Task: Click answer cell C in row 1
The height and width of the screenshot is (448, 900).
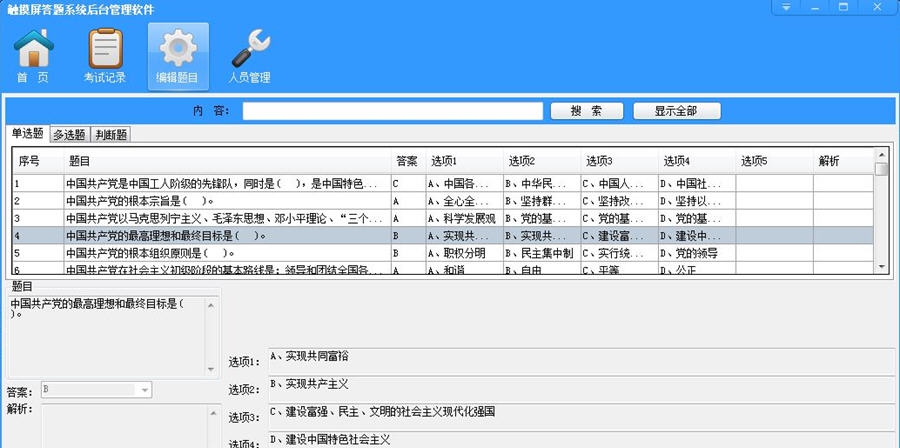Action: (x=409, y=184)
